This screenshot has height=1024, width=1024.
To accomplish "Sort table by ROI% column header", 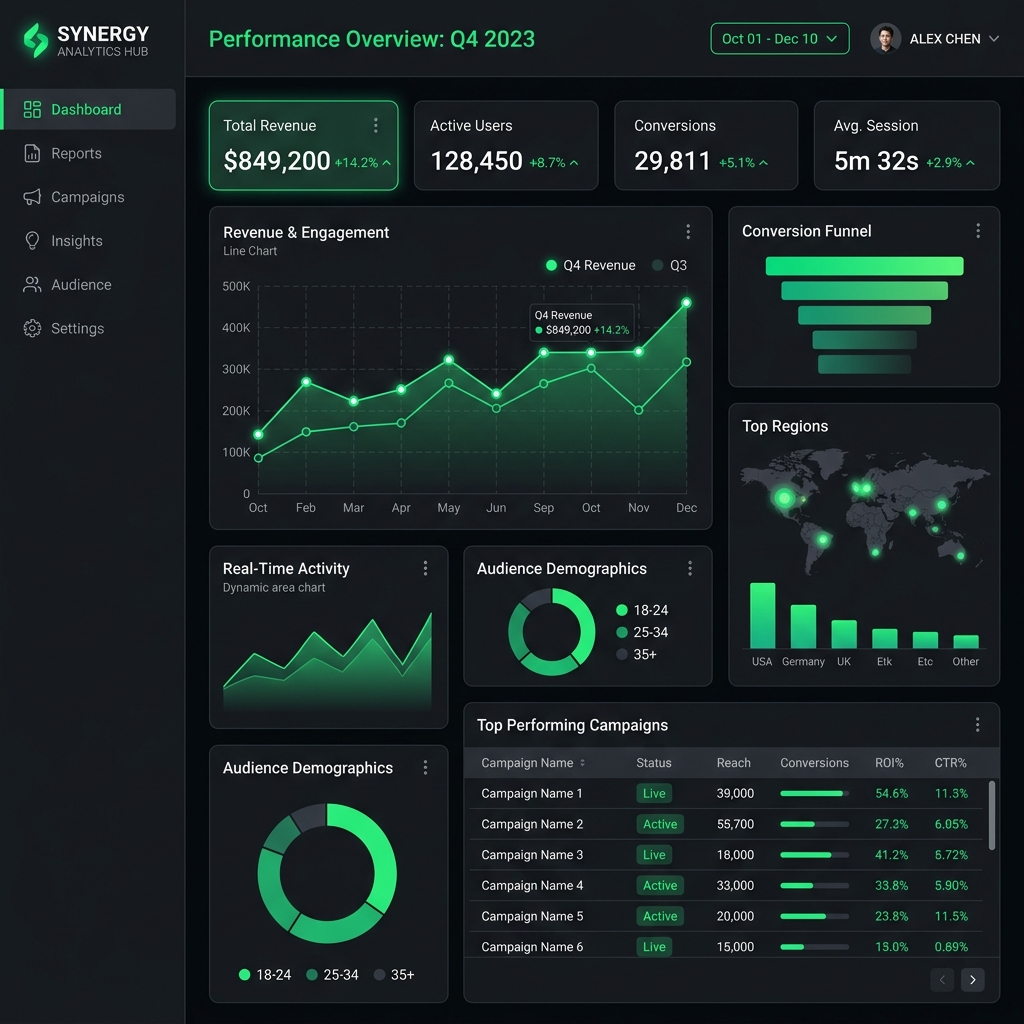I will [889, 763].
